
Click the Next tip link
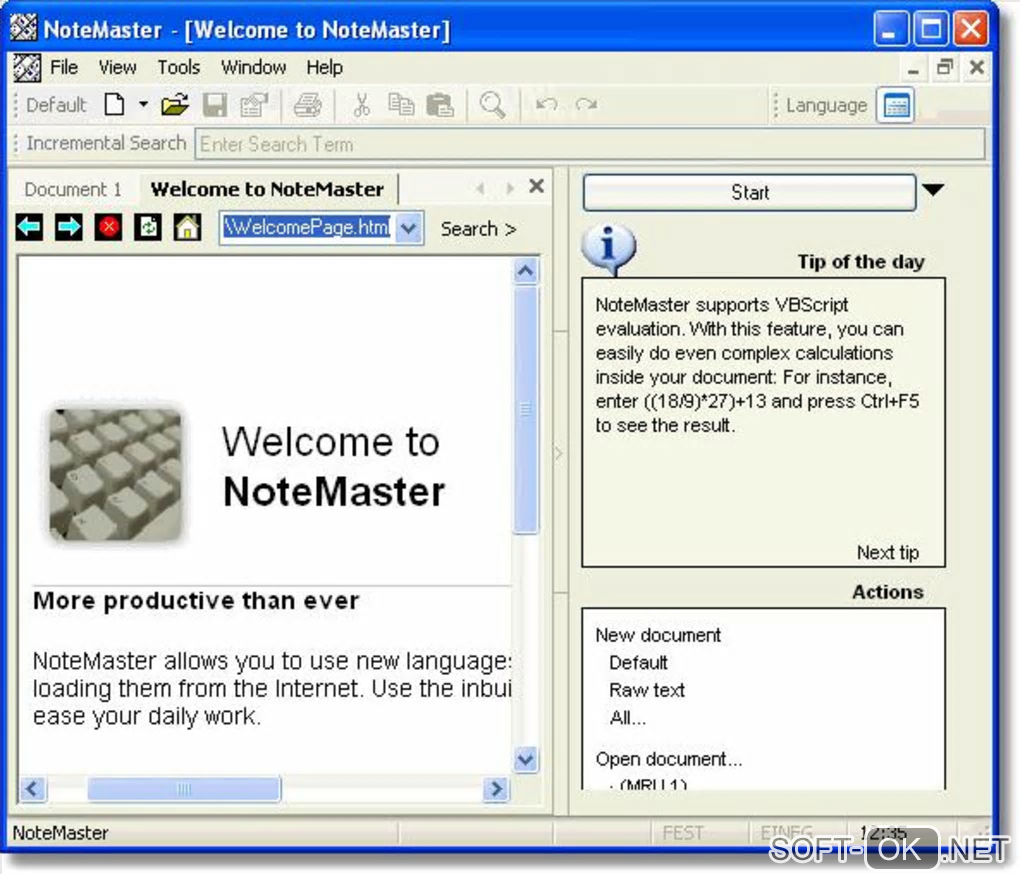point(887,552)
